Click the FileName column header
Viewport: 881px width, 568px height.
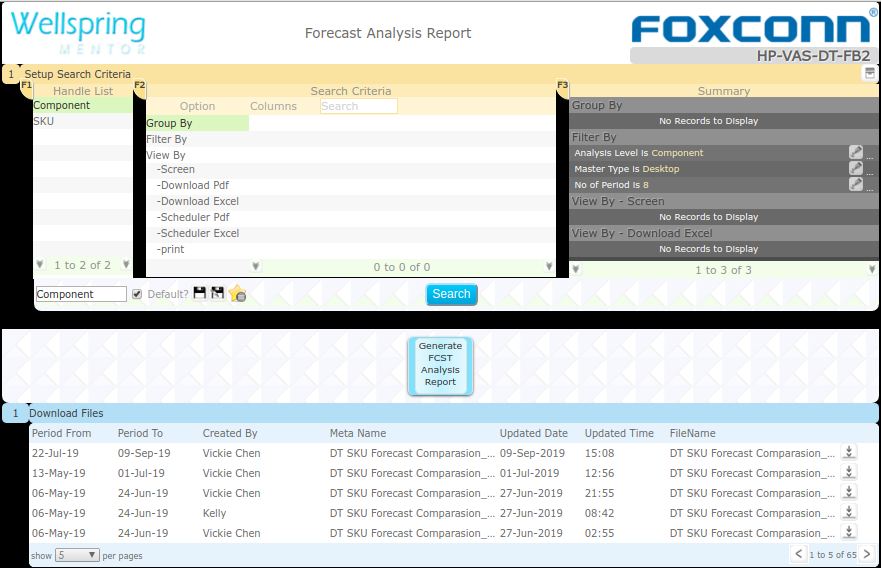click(692, 433)
